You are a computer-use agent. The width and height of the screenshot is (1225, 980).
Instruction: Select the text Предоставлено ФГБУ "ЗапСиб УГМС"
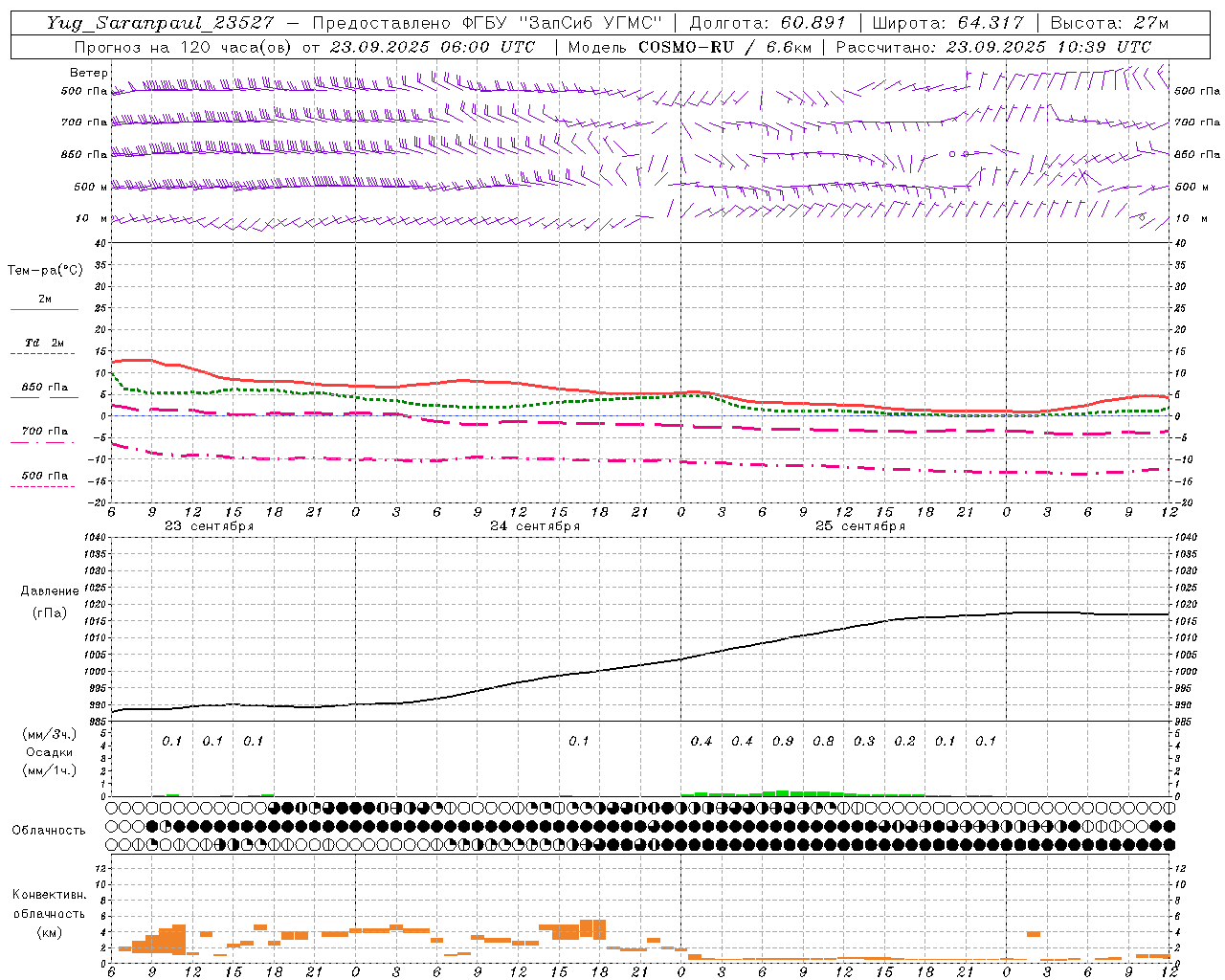(487, 23)
